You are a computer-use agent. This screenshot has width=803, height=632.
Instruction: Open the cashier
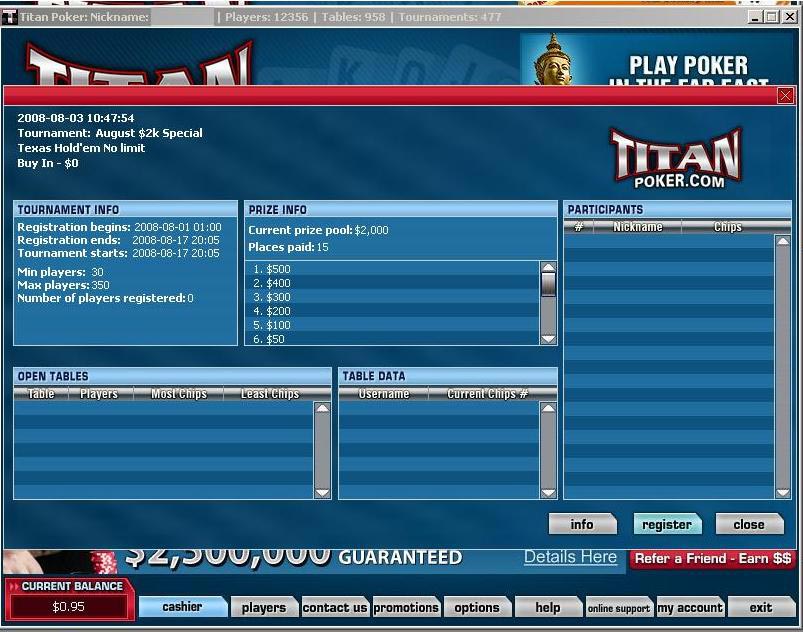(183, 607)
